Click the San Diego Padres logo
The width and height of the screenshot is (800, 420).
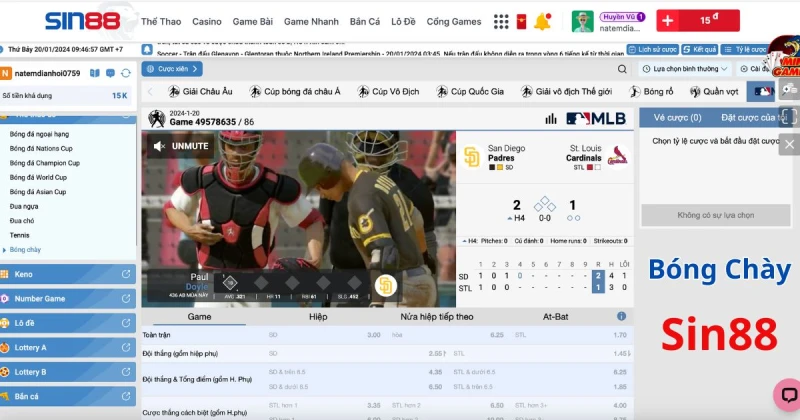(x=471, y=157)
